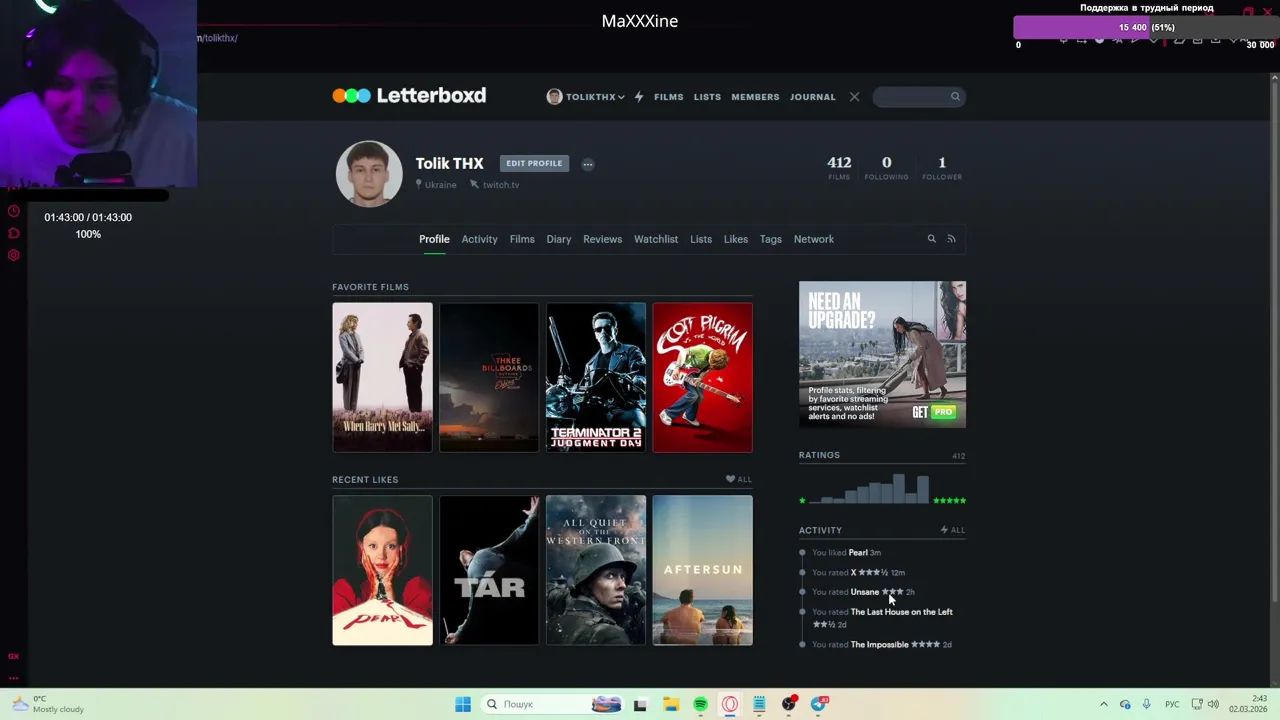The image size is (1280, 720).
Task: Open Pearl in the activity feed
Action: [858, 552]
